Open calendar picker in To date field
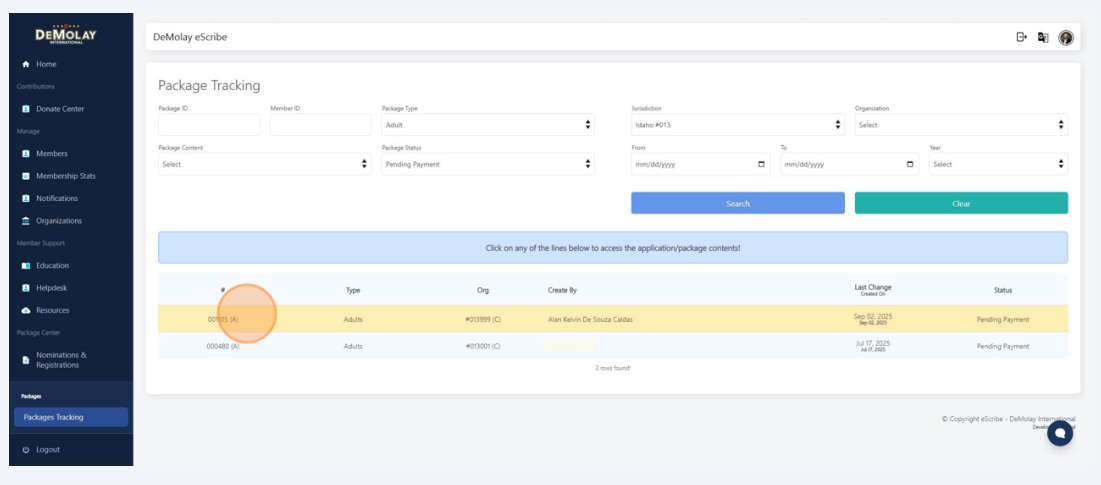 click(x=910, y=164)
